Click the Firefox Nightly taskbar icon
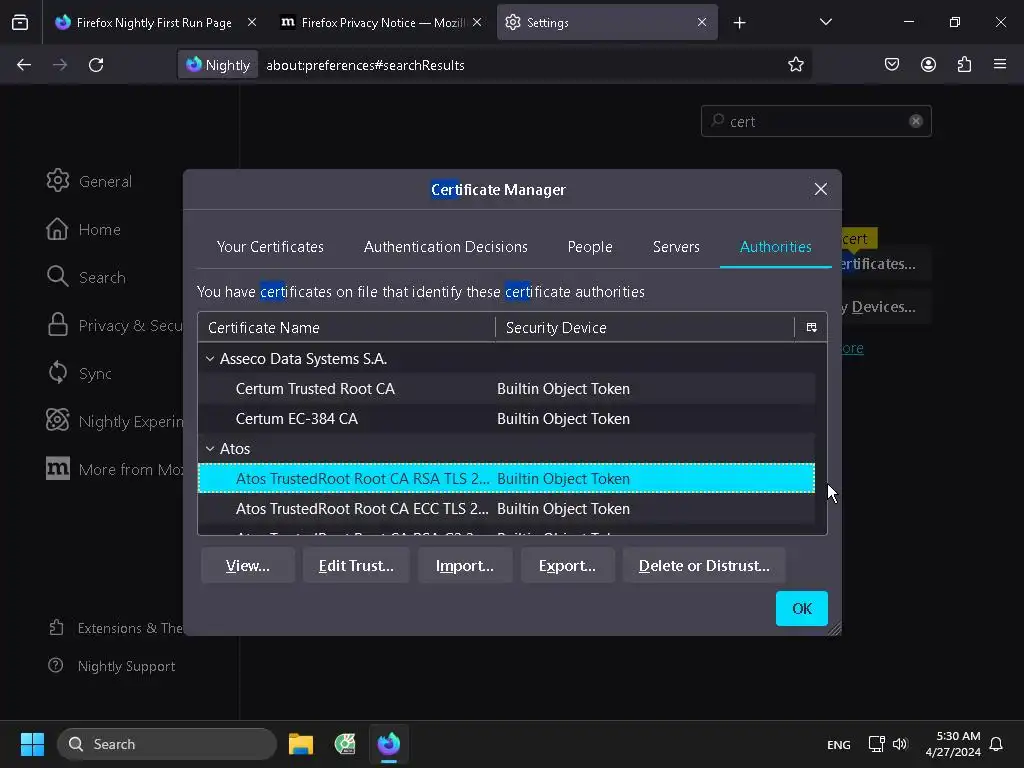The image size is (1024, 768). [389, 744]
